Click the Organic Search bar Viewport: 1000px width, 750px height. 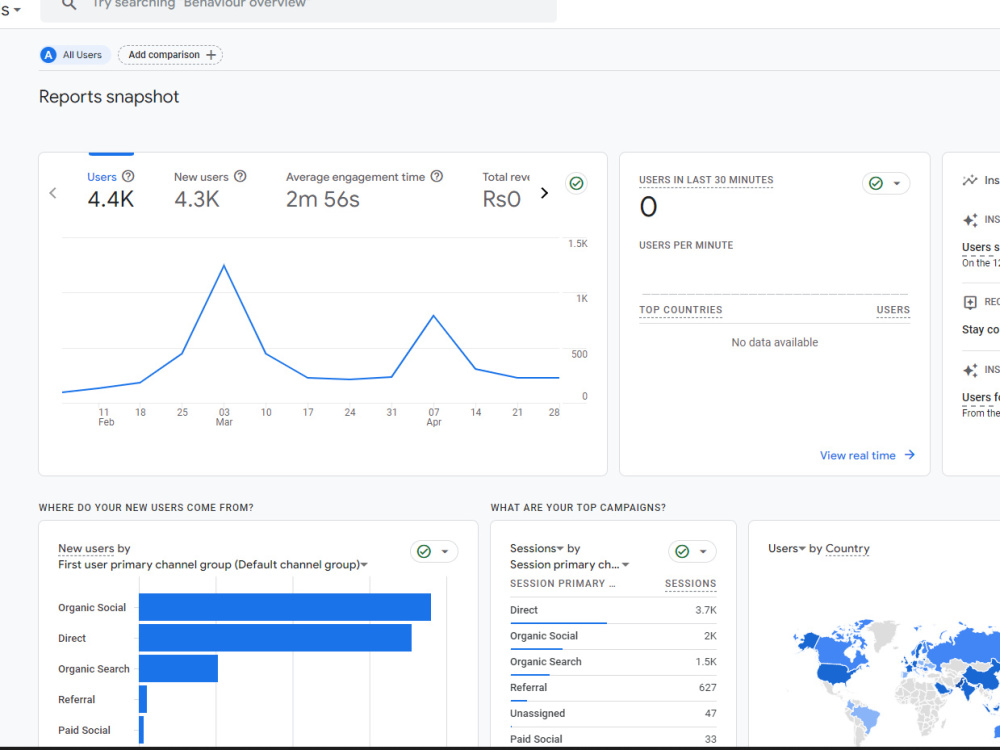tap(179, 668)
